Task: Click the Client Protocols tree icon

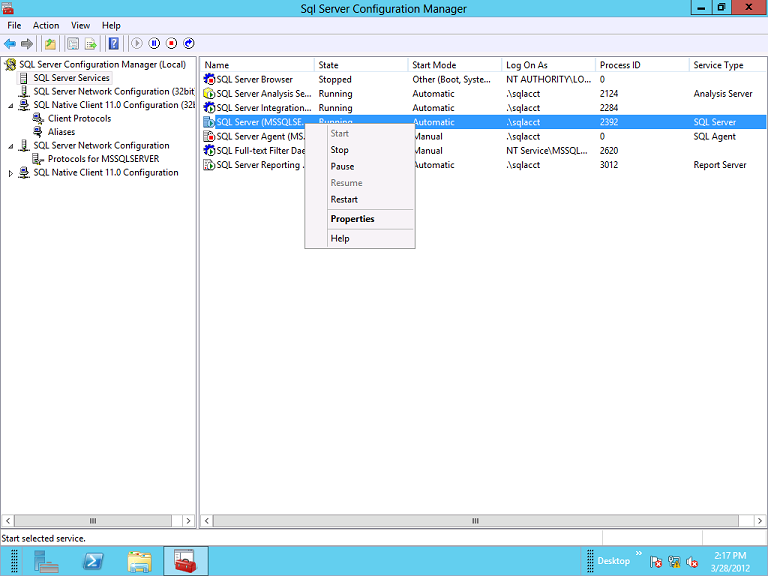Action: pos(38,119)
